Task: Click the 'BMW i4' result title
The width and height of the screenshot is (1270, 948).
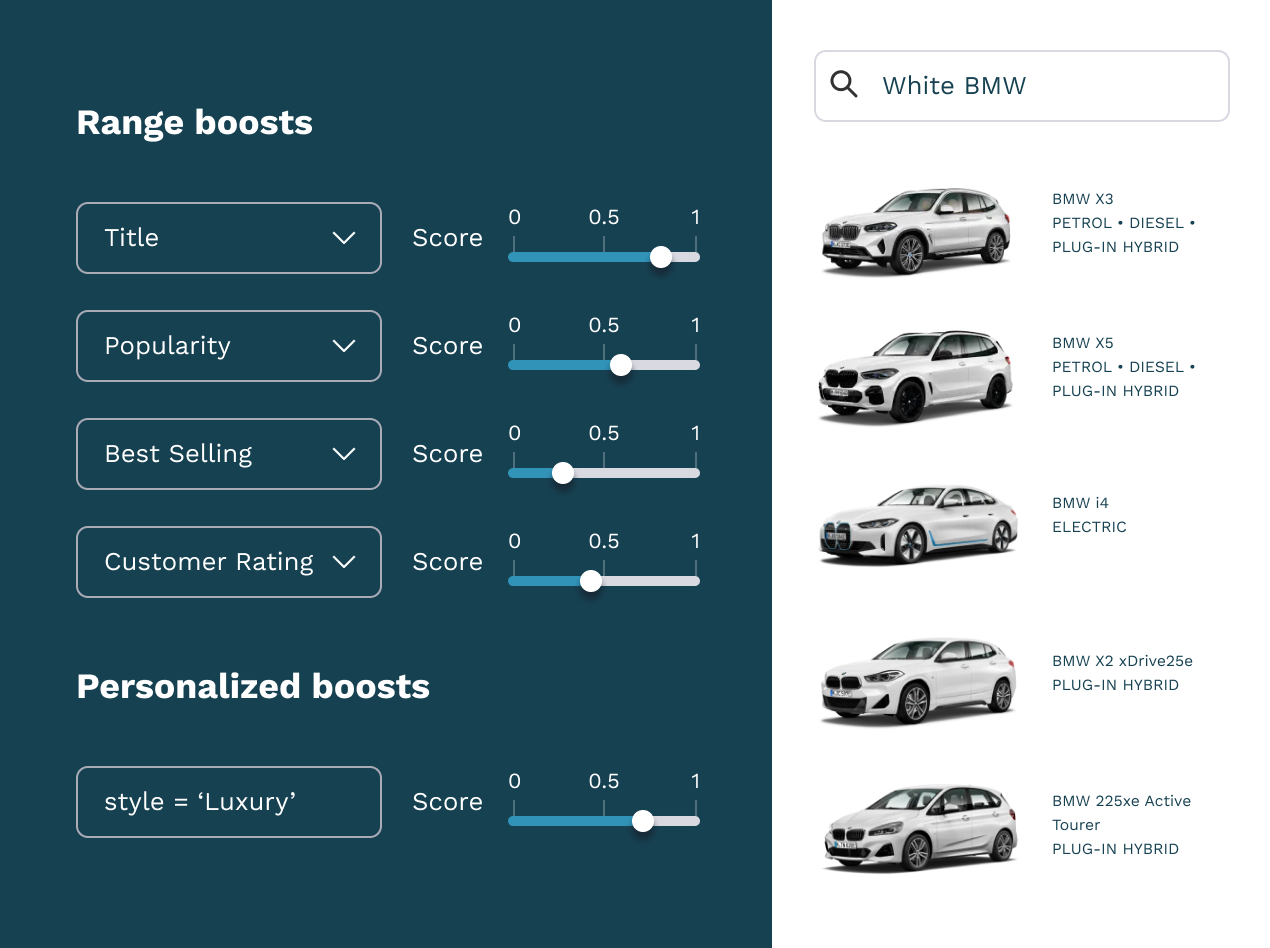Action: (1081, 503)
